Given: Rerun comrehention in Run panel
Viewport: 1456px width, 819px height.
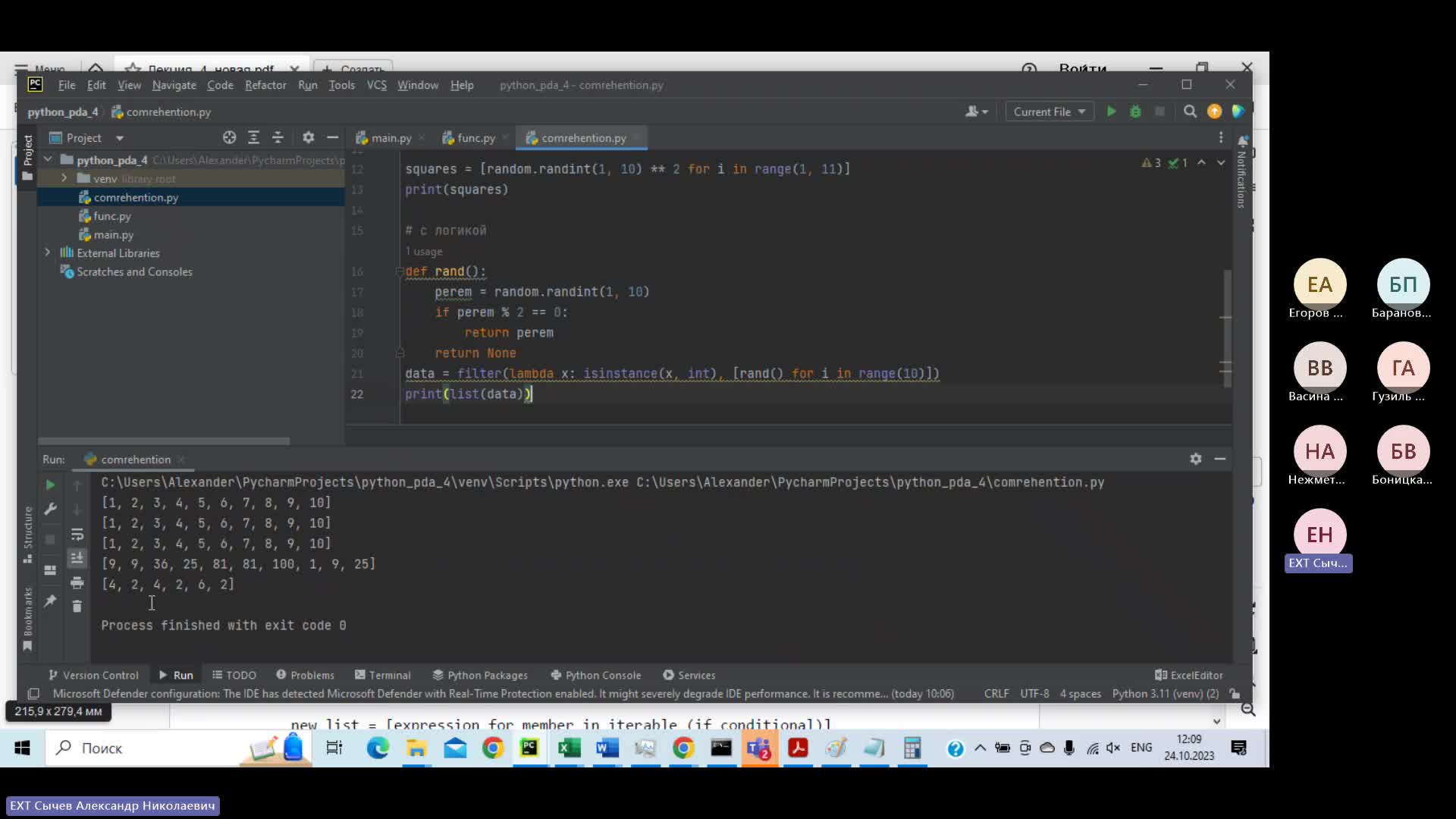Looking at the screenshot, I should (50, 485).
